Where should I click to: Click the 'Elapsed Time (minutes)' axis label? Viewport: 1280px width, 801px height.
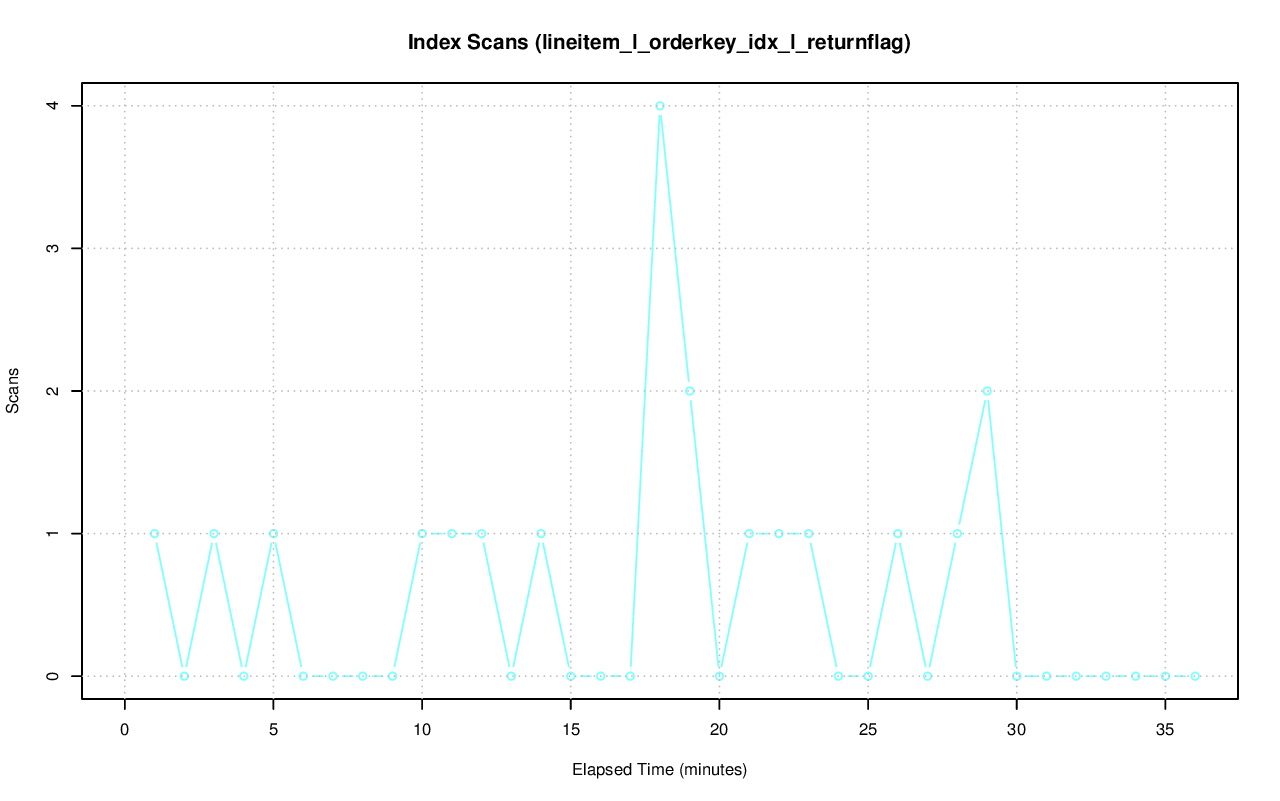(659, 770)
